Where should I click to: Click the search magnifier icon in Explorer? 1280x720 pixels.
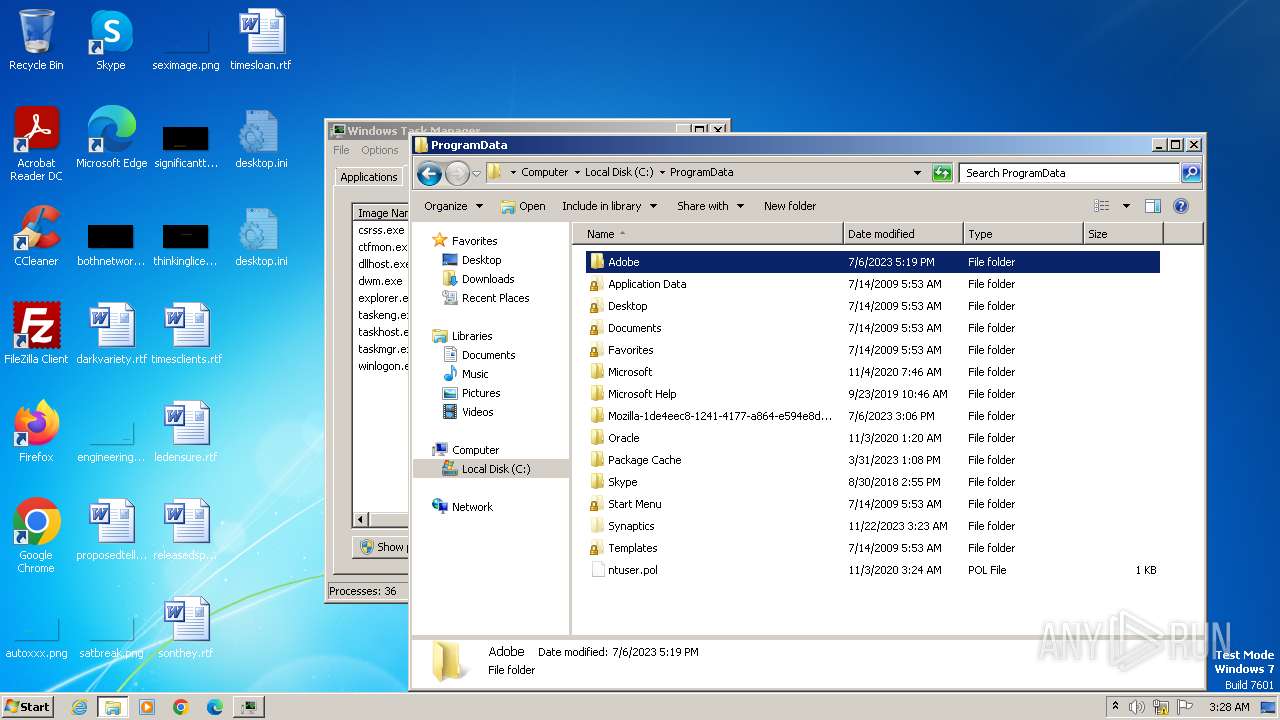[1191, 173]
